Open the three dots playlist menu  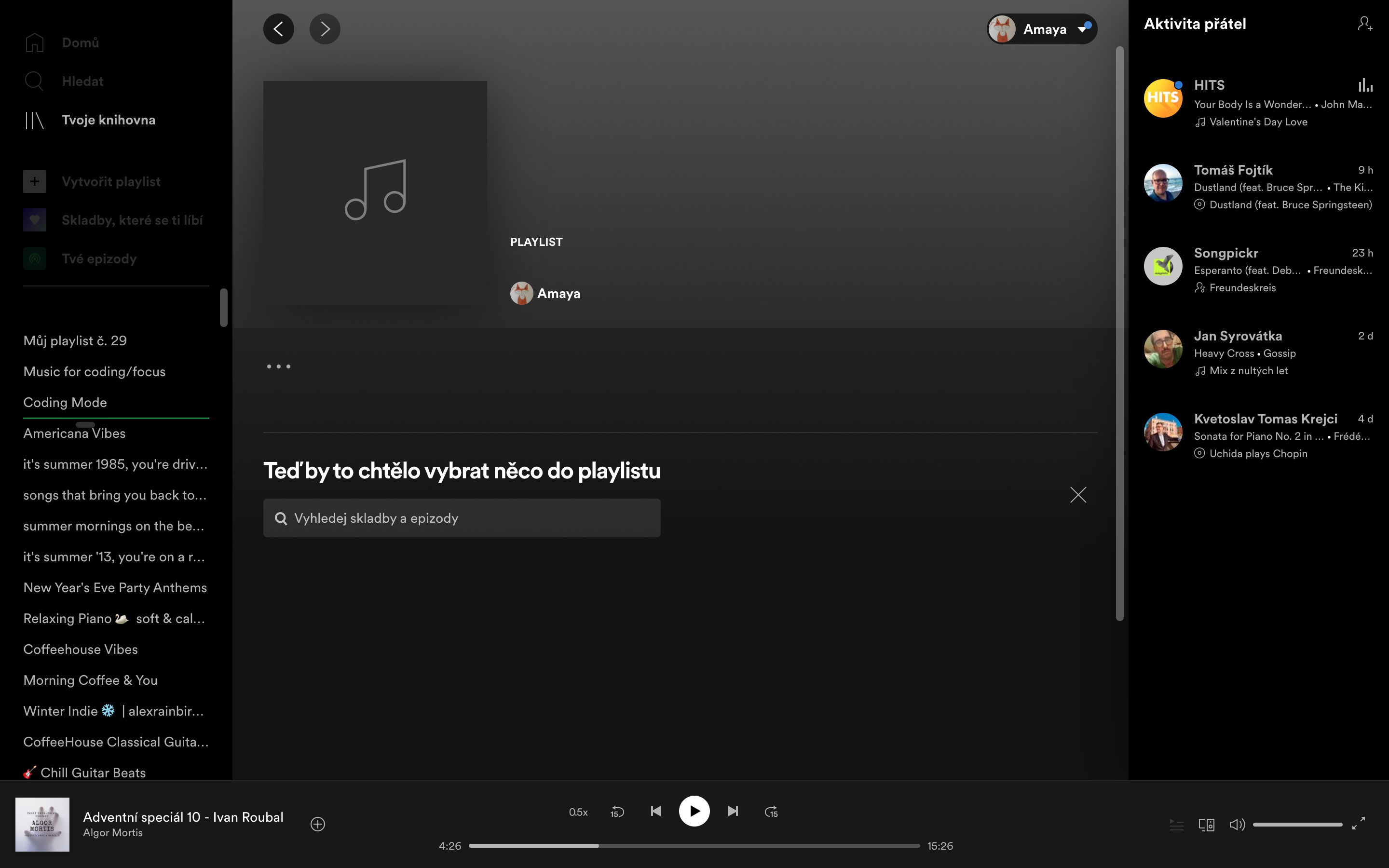(278, 366)
